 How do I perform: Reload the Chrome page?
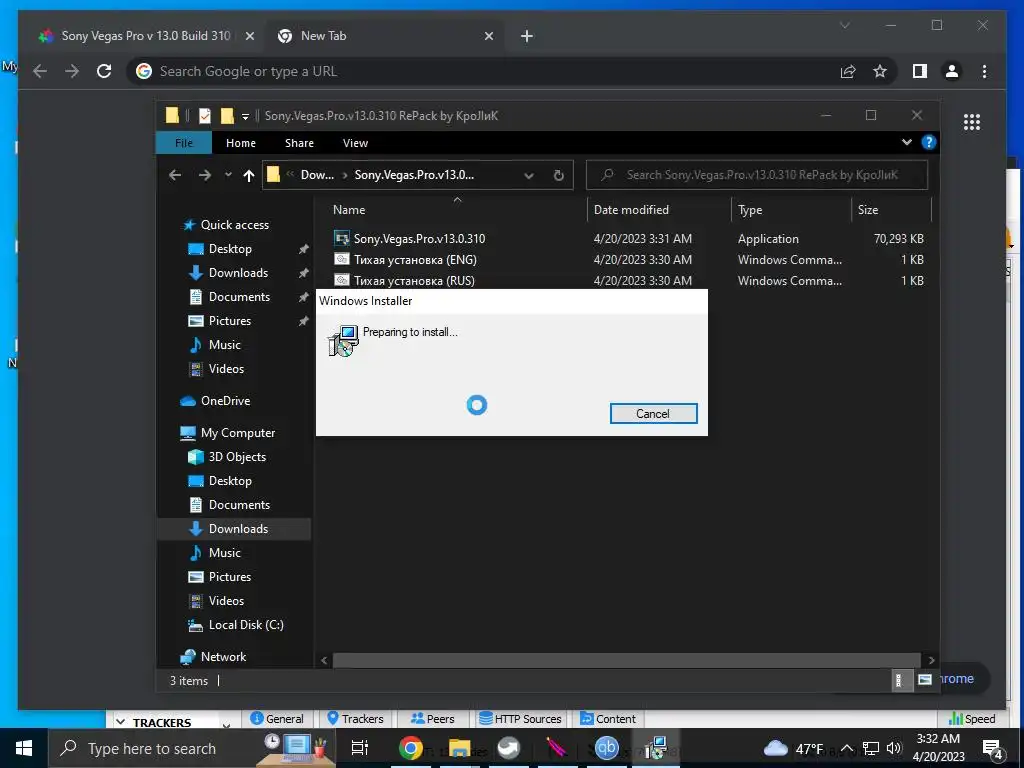[x=104, y=71]
